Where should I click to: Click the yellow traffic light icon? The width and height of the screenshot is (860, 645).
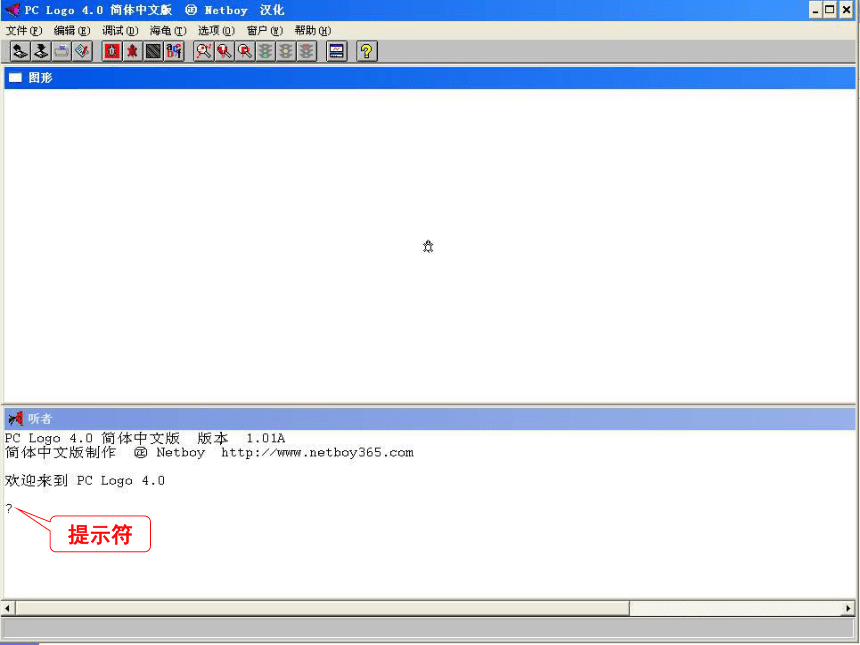(286, 52)
